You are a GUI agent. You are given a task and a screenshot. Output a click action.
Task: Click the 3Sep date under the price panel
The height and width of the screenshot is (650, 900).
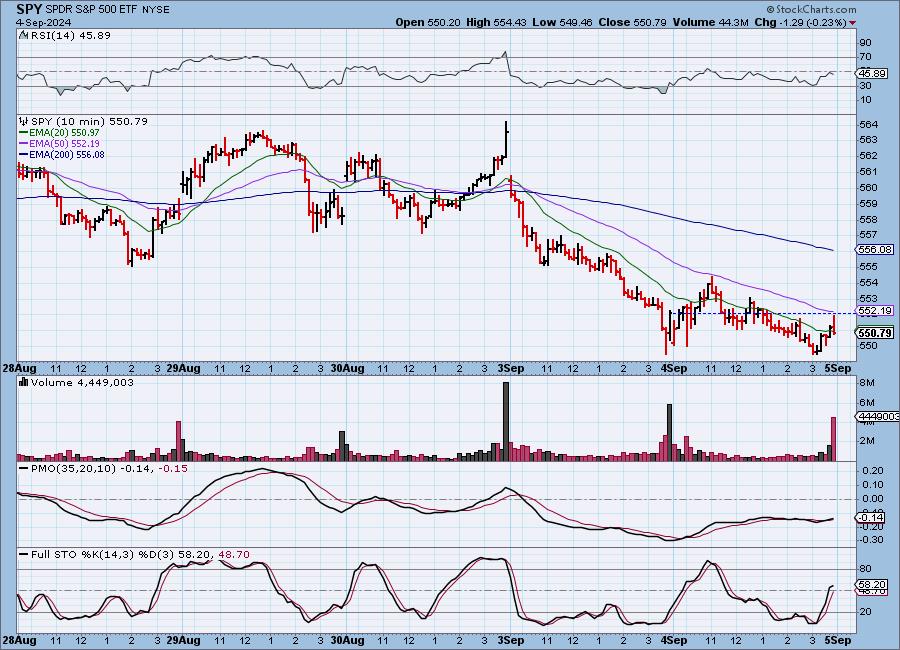(511, 369)
